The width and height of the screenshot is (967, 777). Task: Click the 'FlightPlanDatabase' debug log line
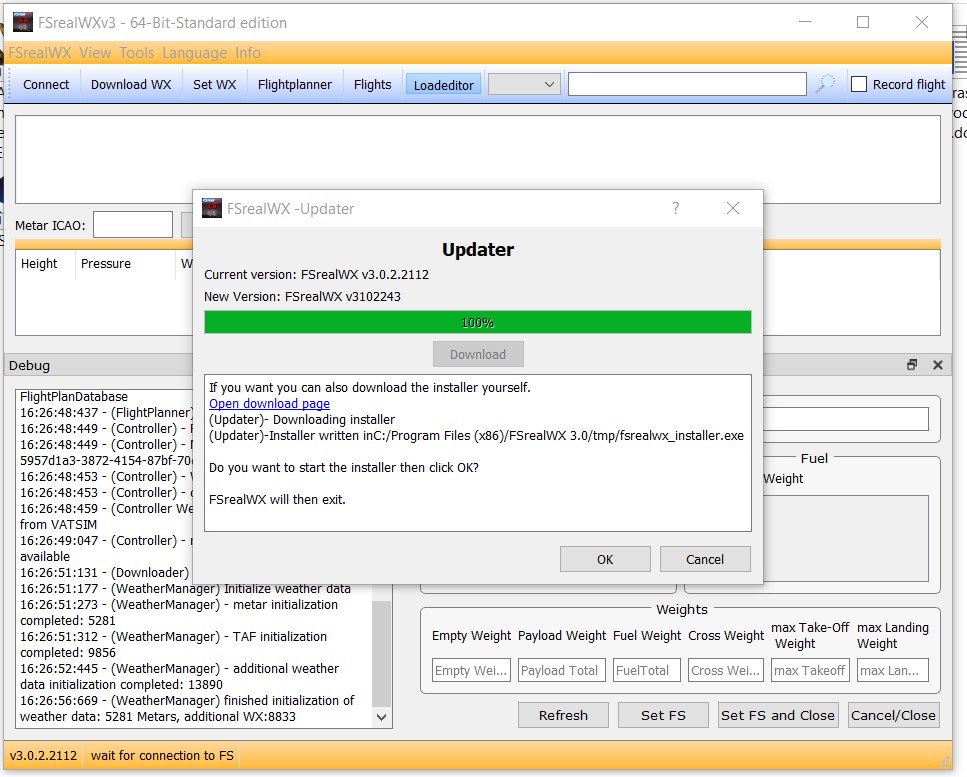click(74, 397)
